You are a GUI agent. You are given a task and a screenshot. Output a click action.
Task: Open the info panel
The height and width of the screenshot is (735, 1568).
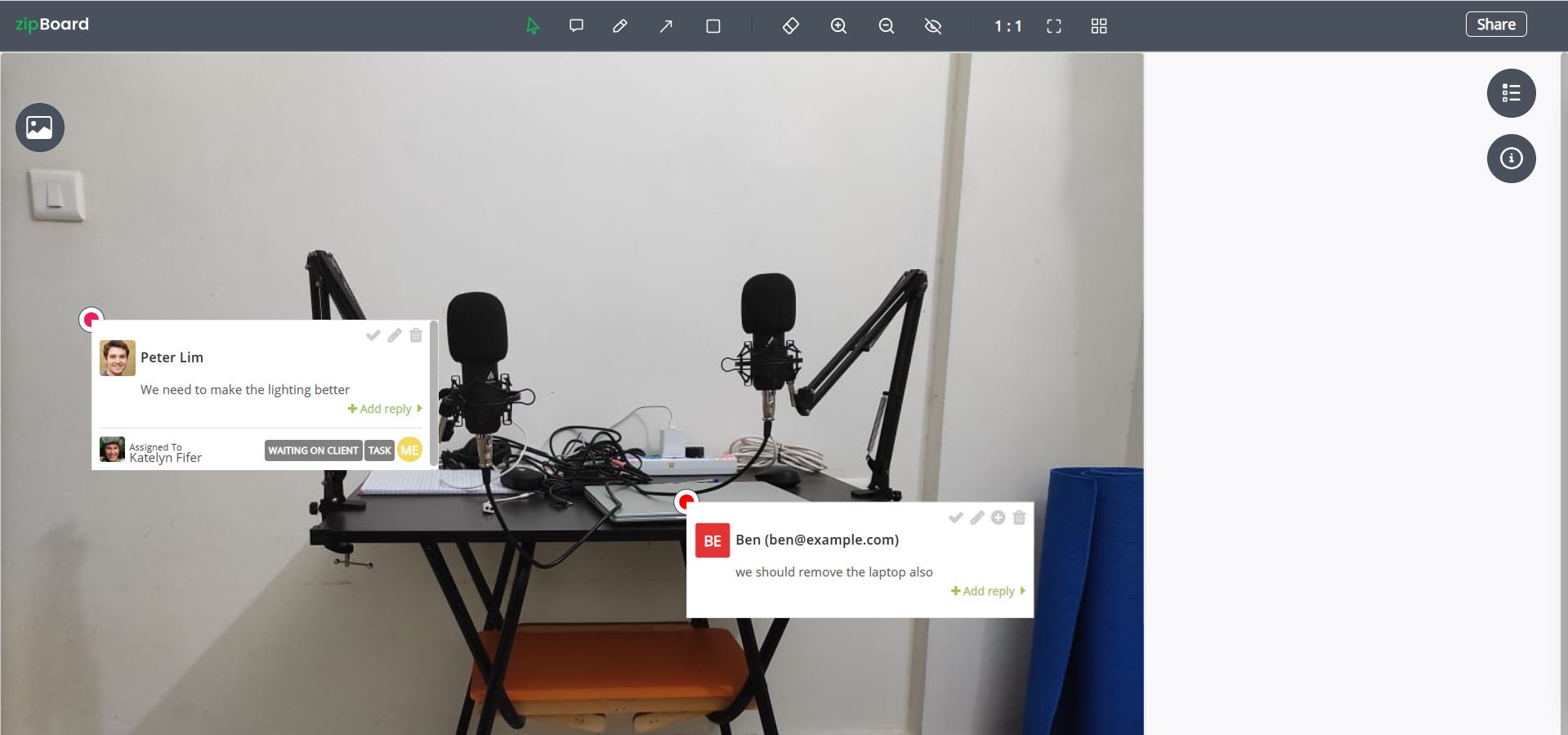(1511, 159)
